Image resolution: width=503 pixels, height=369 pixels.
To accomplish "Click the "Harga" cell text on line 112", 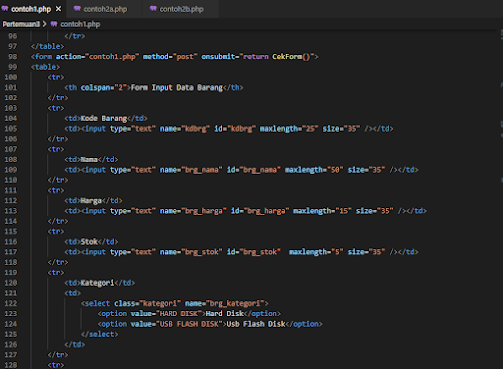I will coord(91,201).
